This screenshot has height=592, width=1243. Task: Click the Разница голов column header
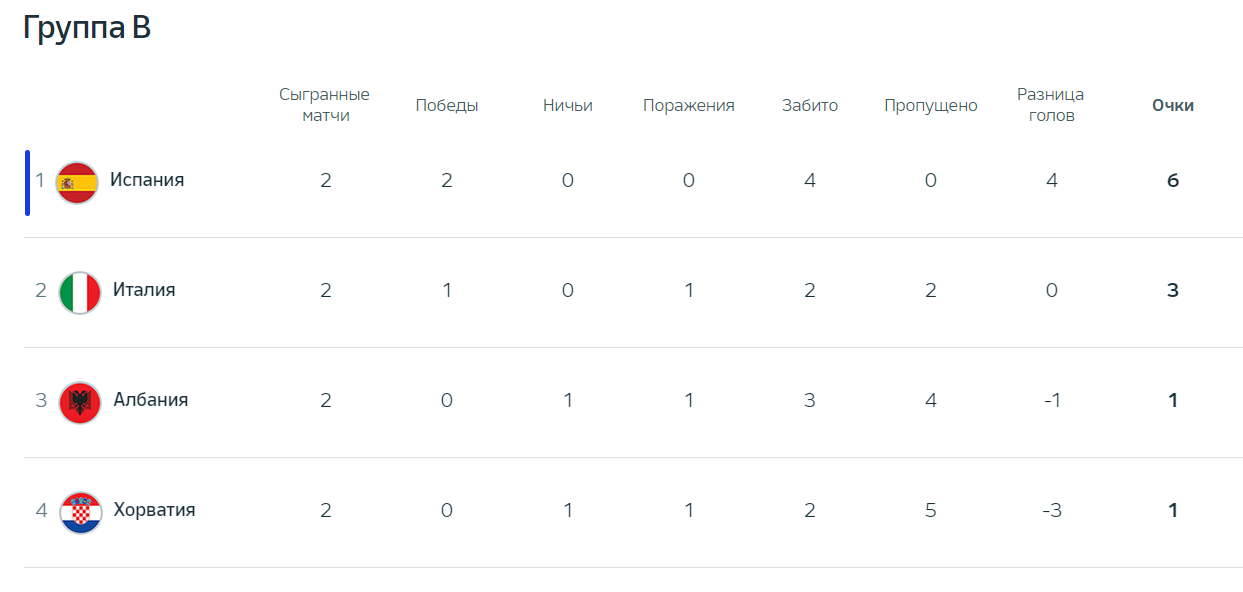click(x=1051, y=105)
